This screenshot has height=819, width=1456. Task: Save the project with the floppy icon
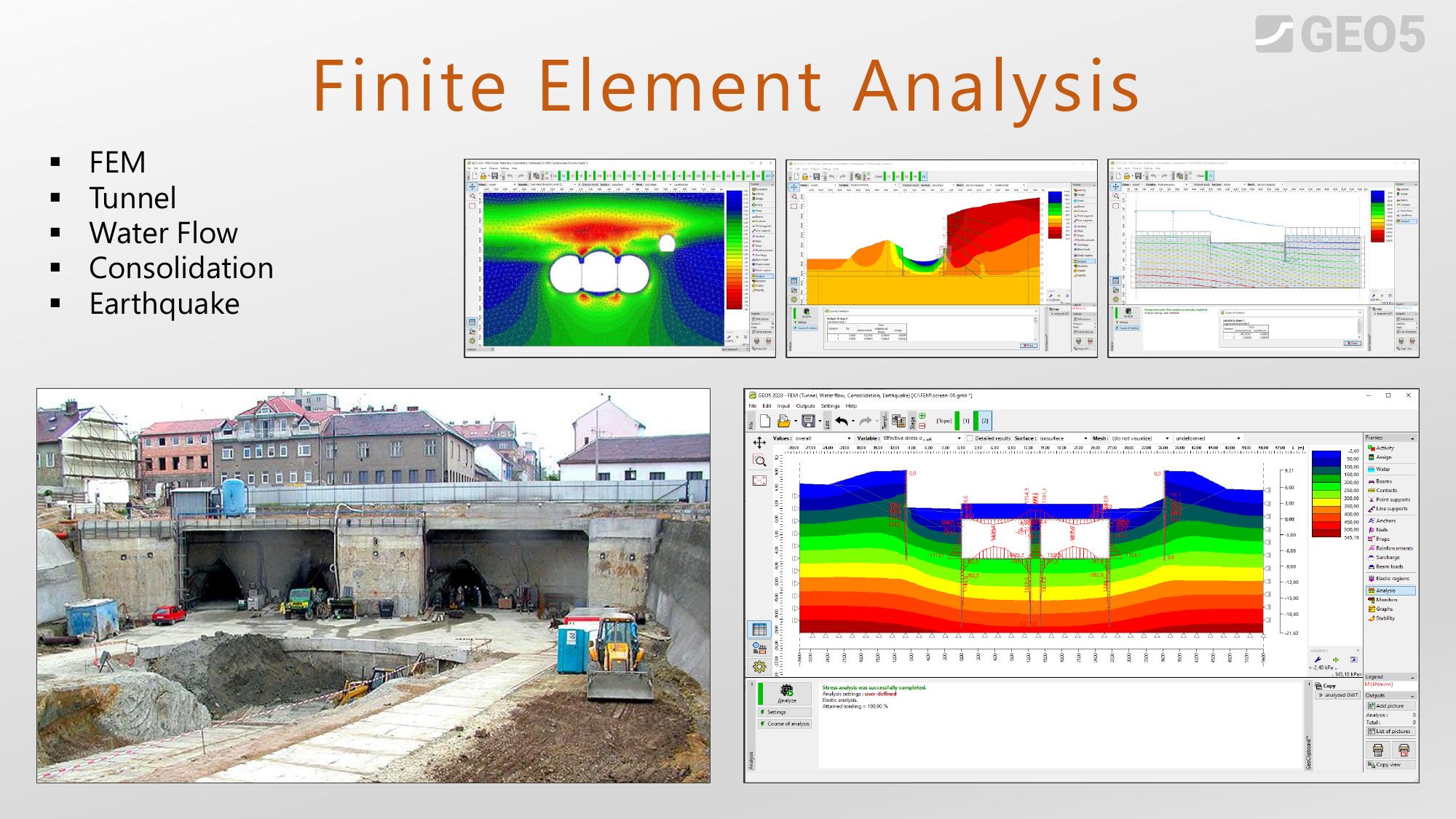coord(807,421)
